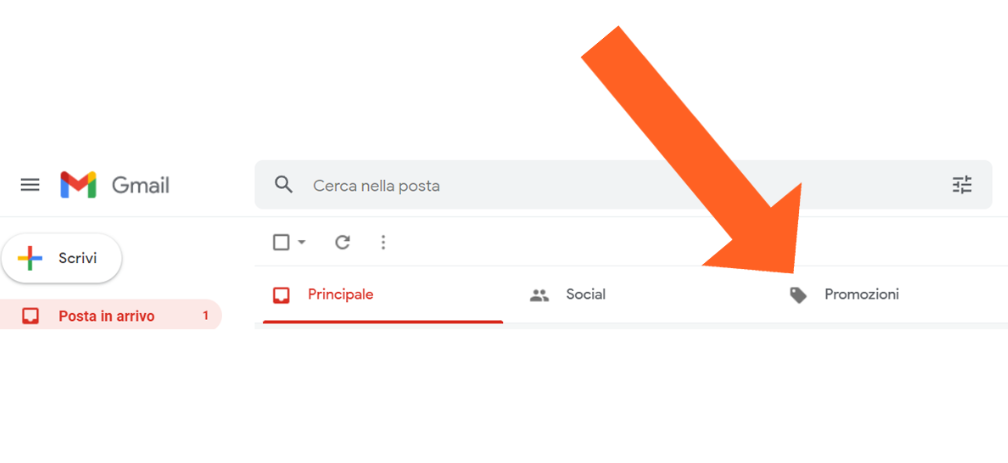Click the Social people icon
1008x463 pixels.
point(539,295)
